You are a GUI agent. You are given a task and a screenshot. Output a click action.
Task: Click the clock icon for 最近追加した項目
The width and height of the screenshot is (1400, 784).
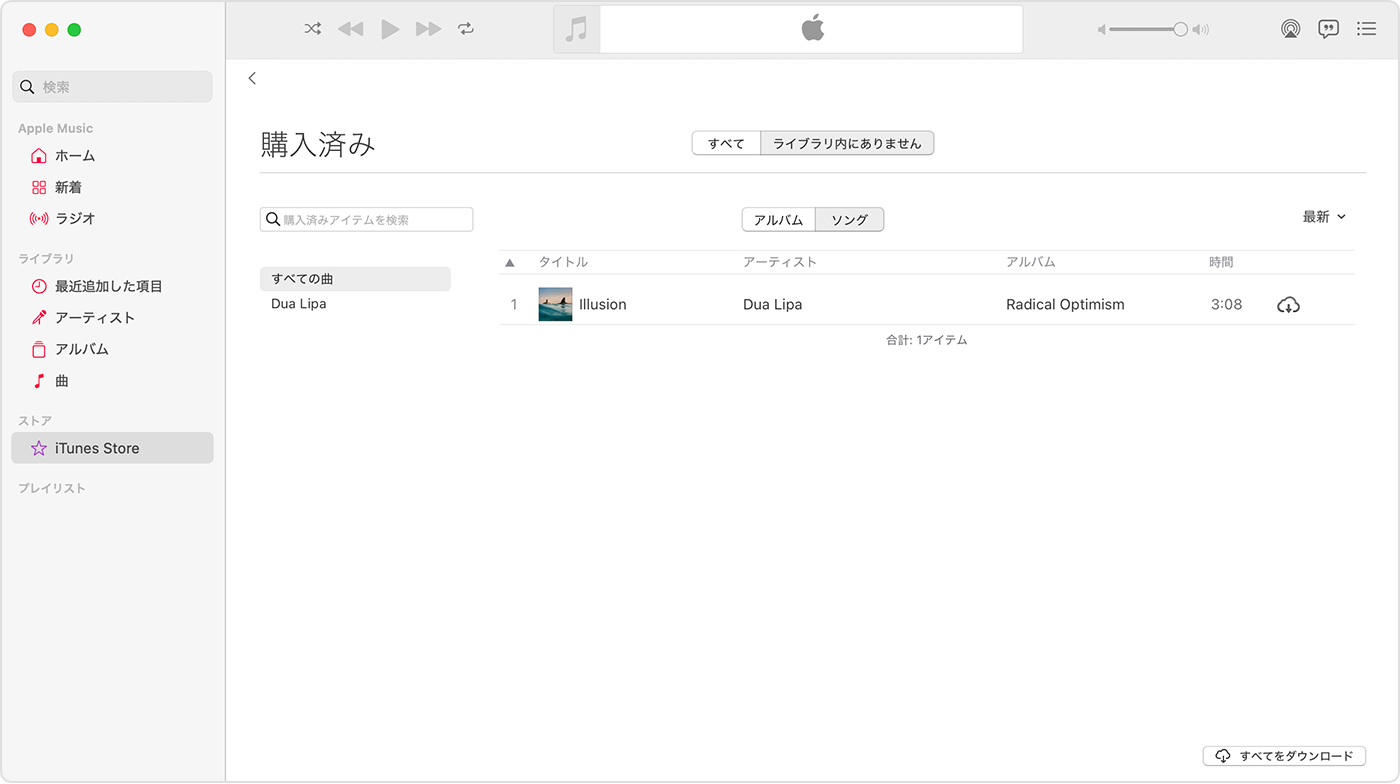point(39,286)
